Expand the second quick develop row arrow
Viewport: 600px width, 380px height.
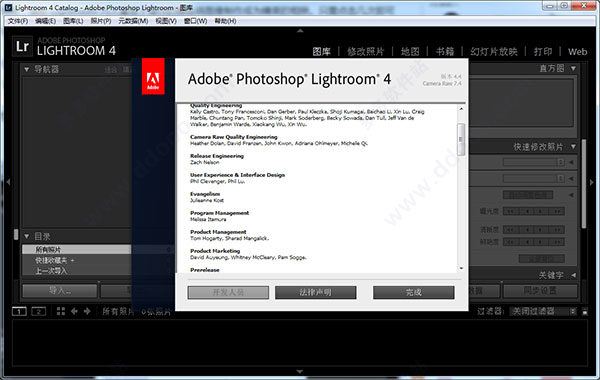tap(571, 178)
